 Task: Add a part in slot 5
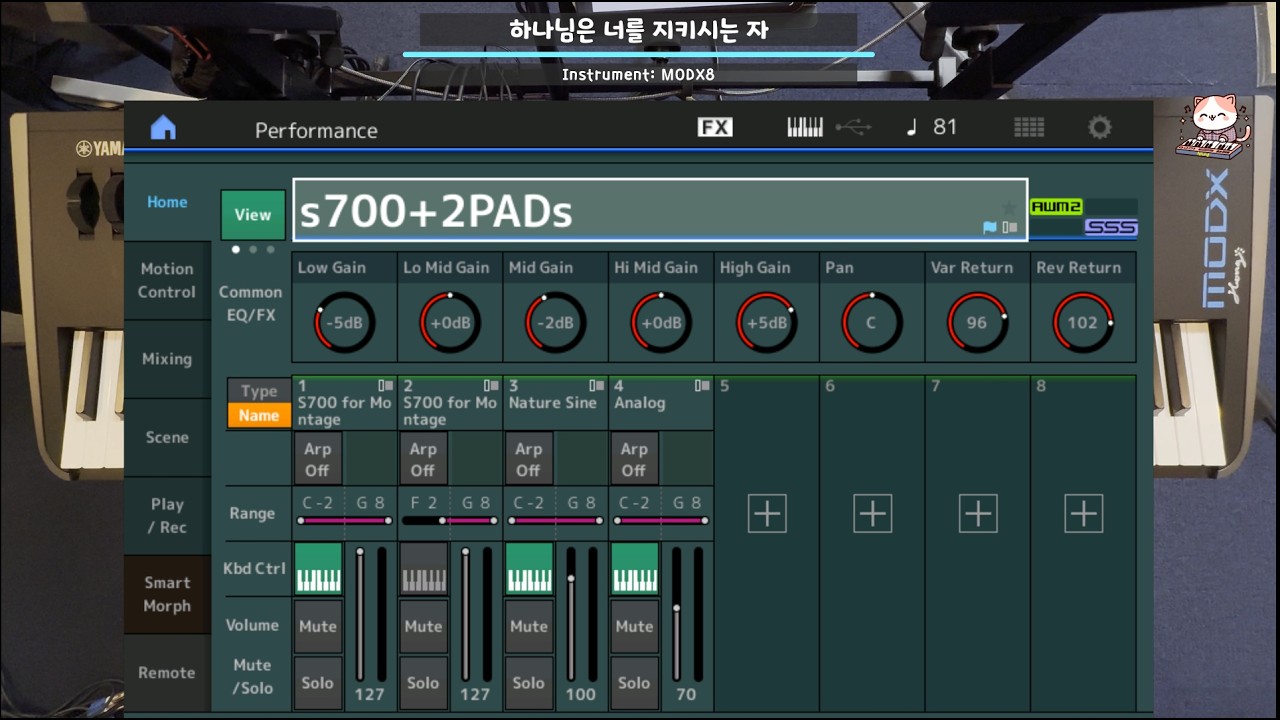(767, 513)
